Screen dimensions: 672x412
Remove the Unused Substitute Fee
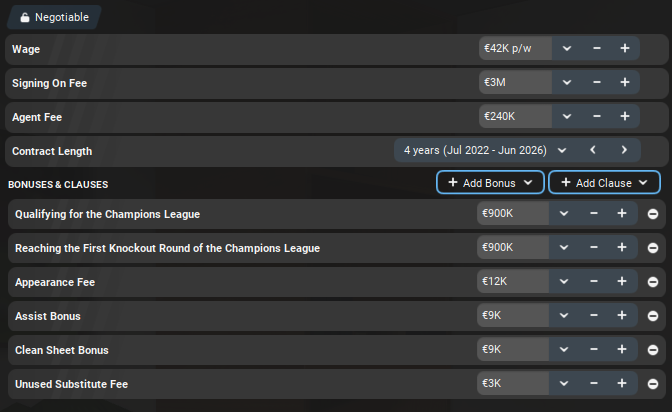[x=653, y=384]
